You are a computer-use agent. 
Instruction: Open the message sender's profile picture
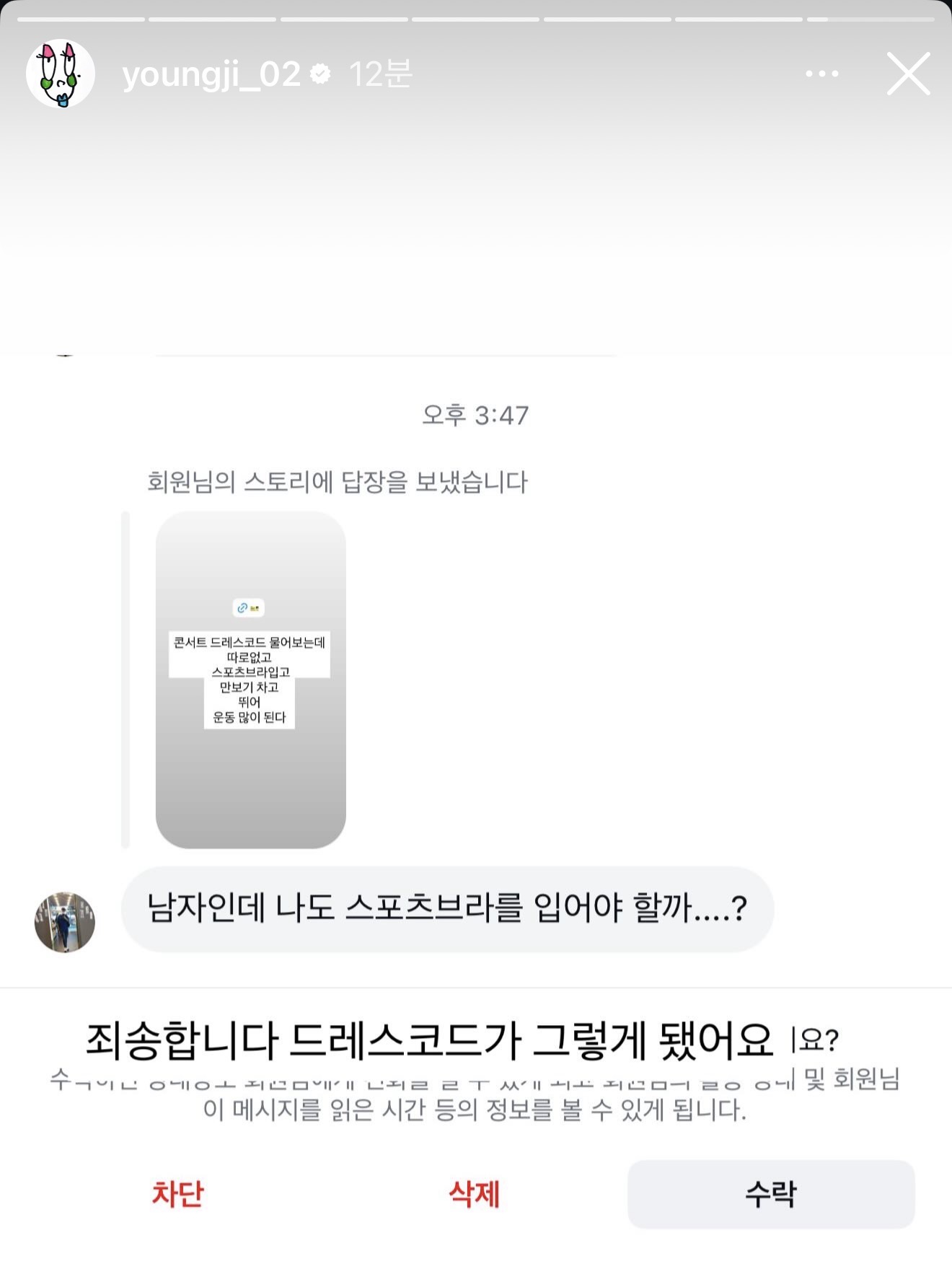click(65, 922)
